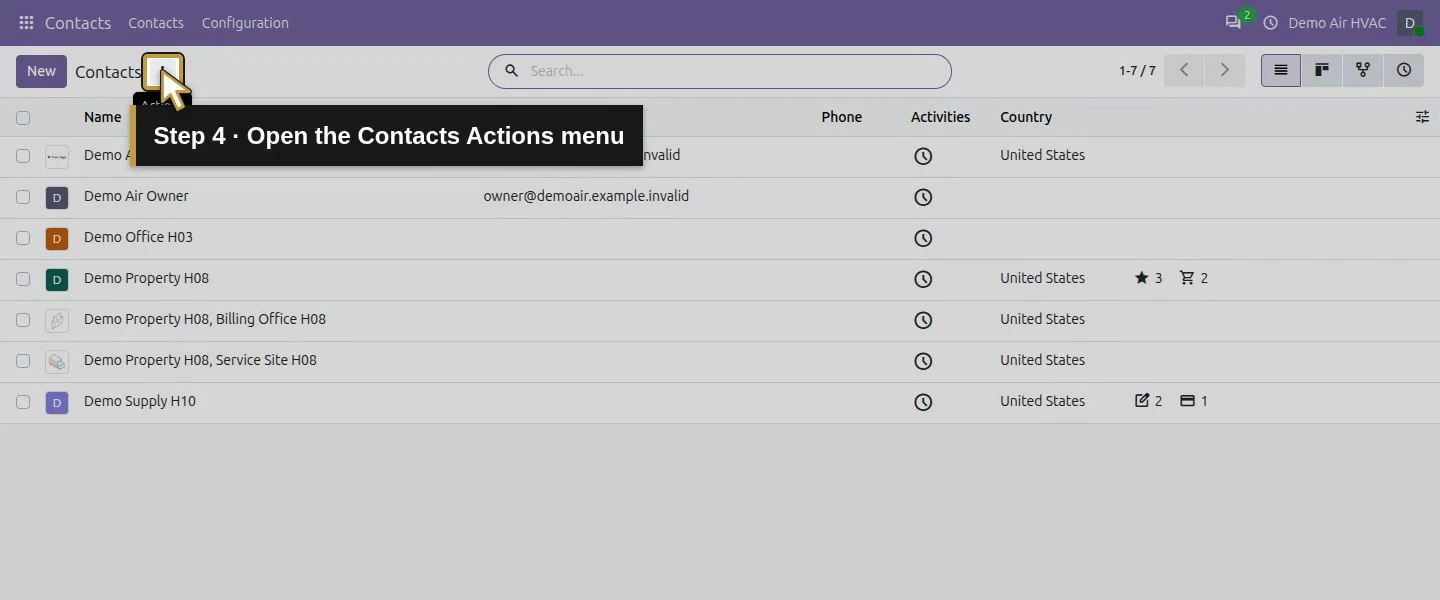
Task: Open the user avatar menu in top bar
Action: [1410, 23]
